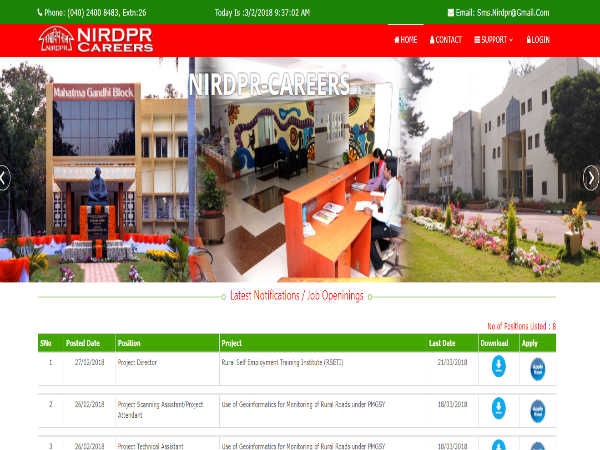Download notification for Project Technical Assistant

499,445
